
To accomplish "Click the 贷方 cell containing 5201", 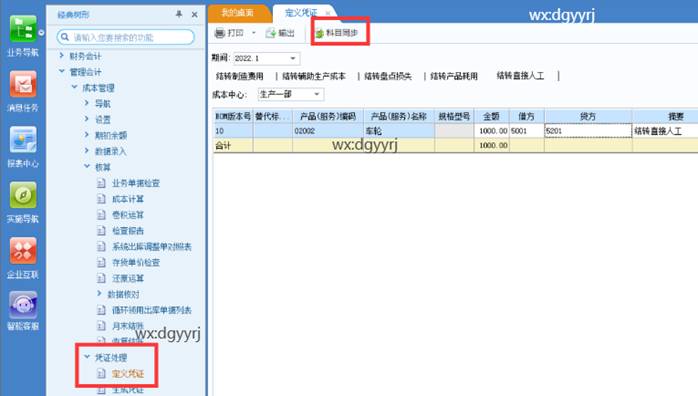I will 588,131.
